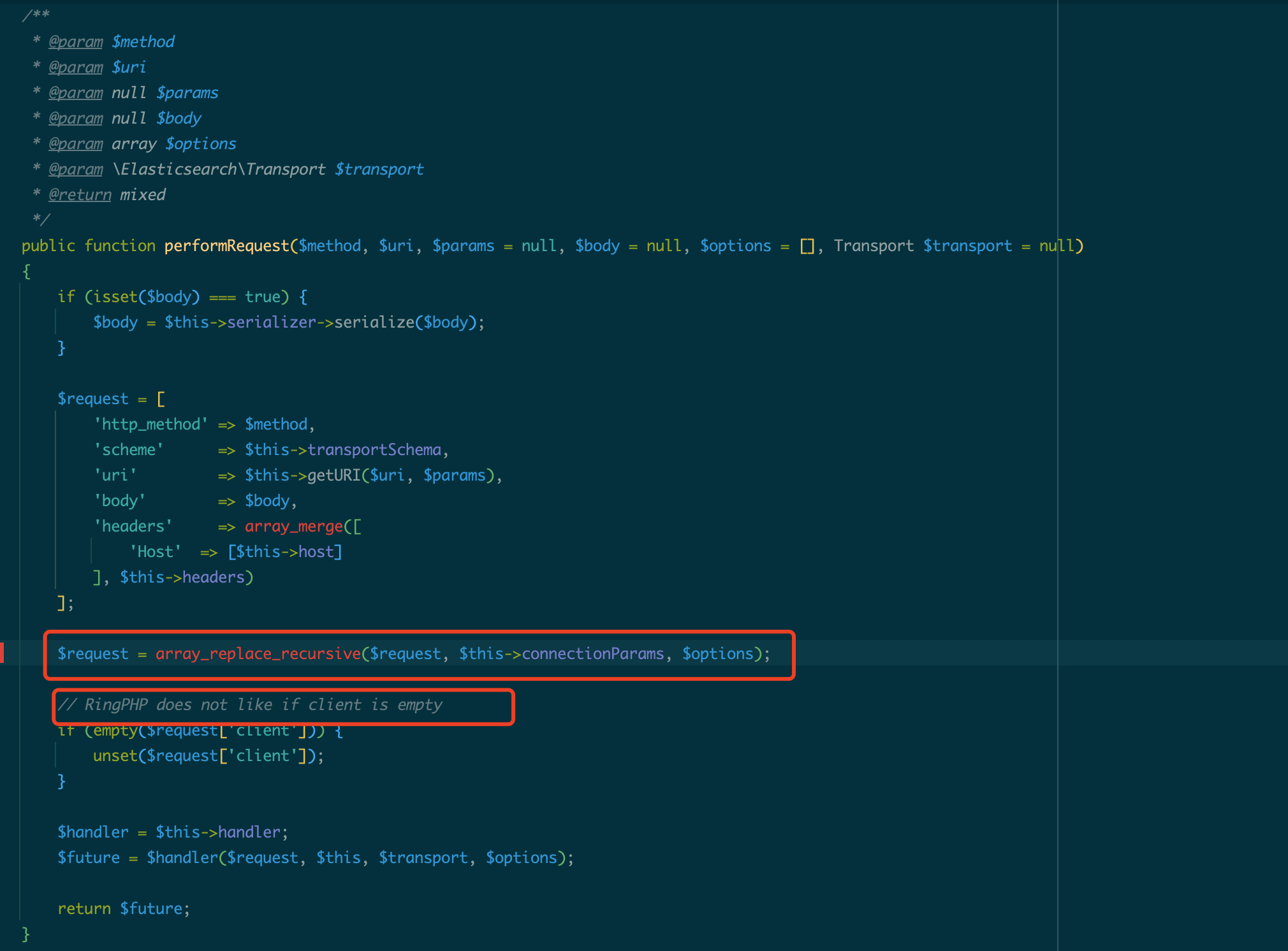1288x951 pixels.
Task: Click the 'headers' array key
Action: [133, 526]
